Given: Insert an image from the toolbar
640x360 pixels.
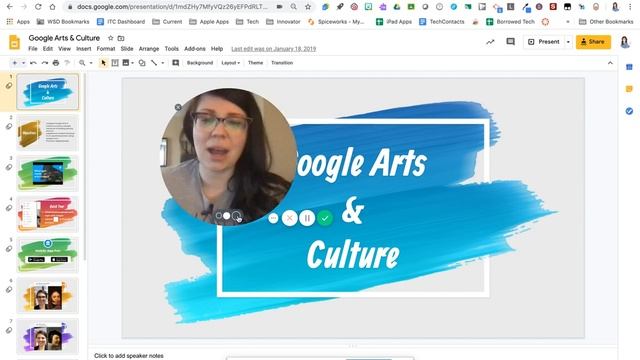Looking at the screenshot, I should point(126,63).
